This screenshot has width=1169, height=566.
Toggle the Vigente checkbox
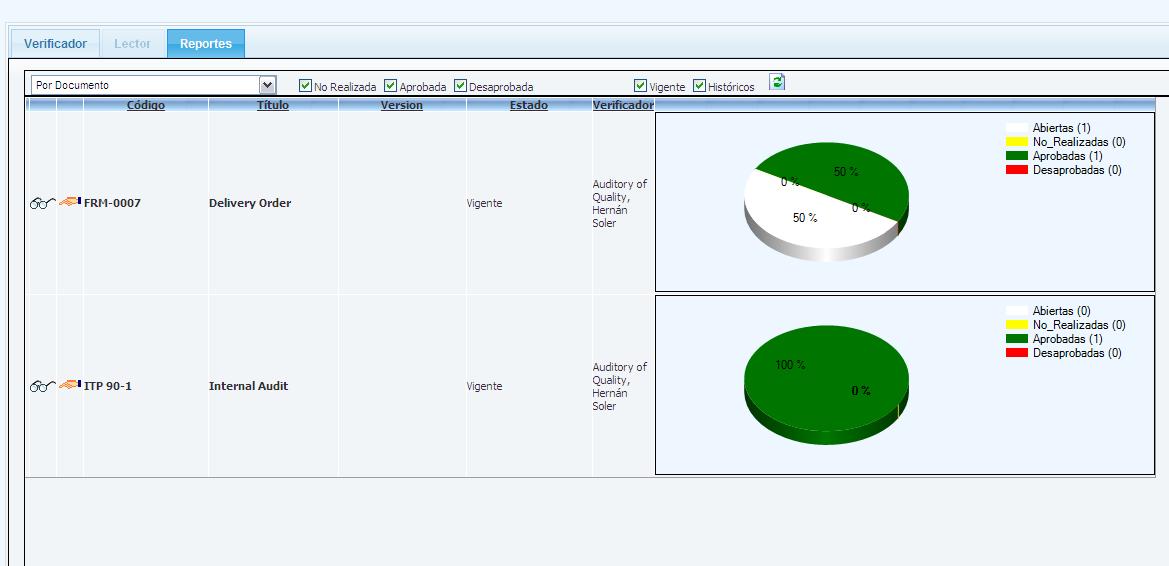[x=640, y=86]
